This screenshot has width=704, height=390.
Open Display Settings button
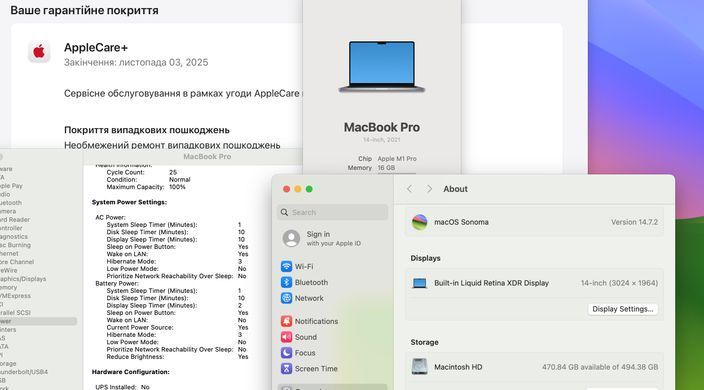623,309
